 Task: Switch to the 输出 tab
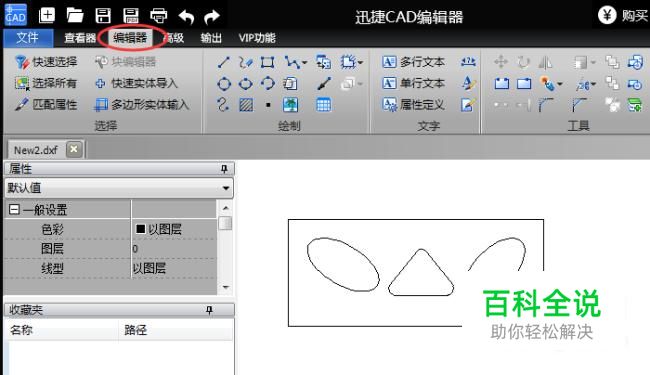(211, 38)
